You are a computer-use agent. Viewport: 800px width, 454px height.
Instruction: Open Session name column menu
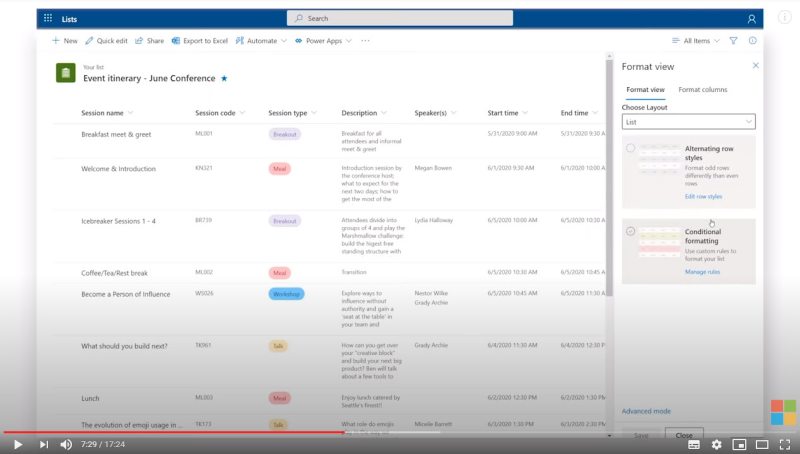point(131,113)
